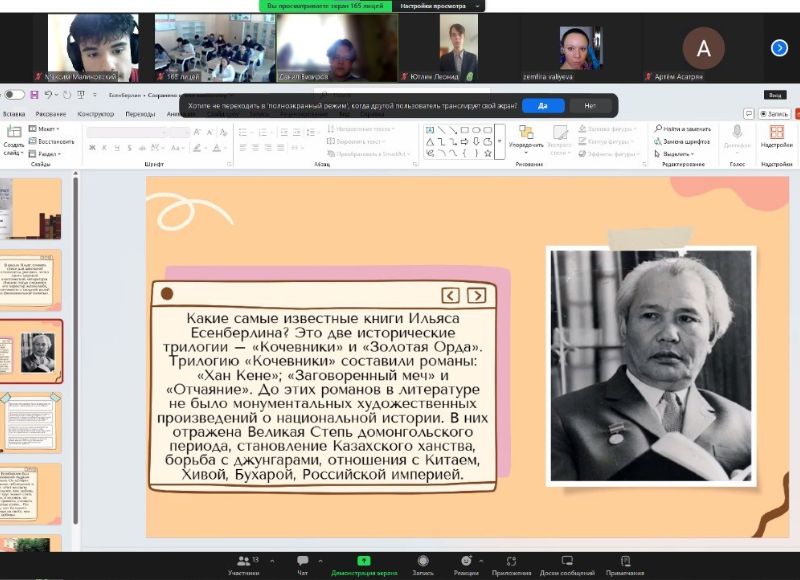Open Apps in the Zoom toolbar

pos(512,562)
